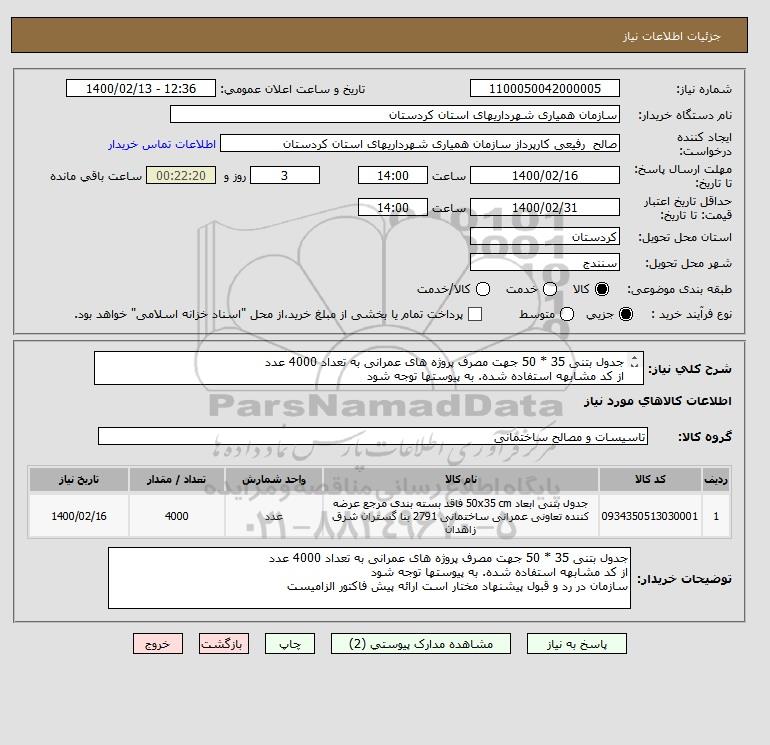The height and width of the screenshot is (745, 770).
Task: Click the نام کالا column header
Action: 461,479
